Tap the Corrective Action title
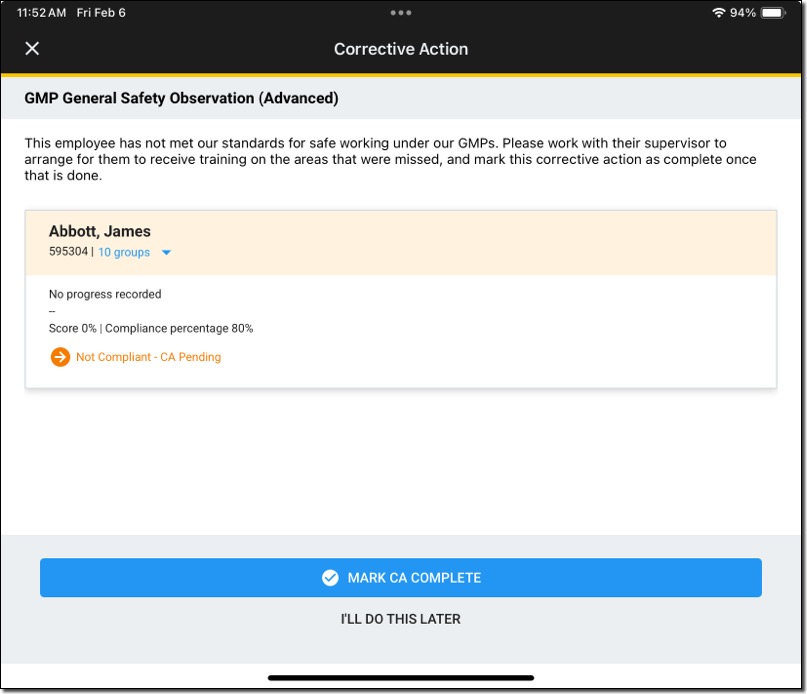The width and height of the screenshot is (807, 694). point(401,49)
